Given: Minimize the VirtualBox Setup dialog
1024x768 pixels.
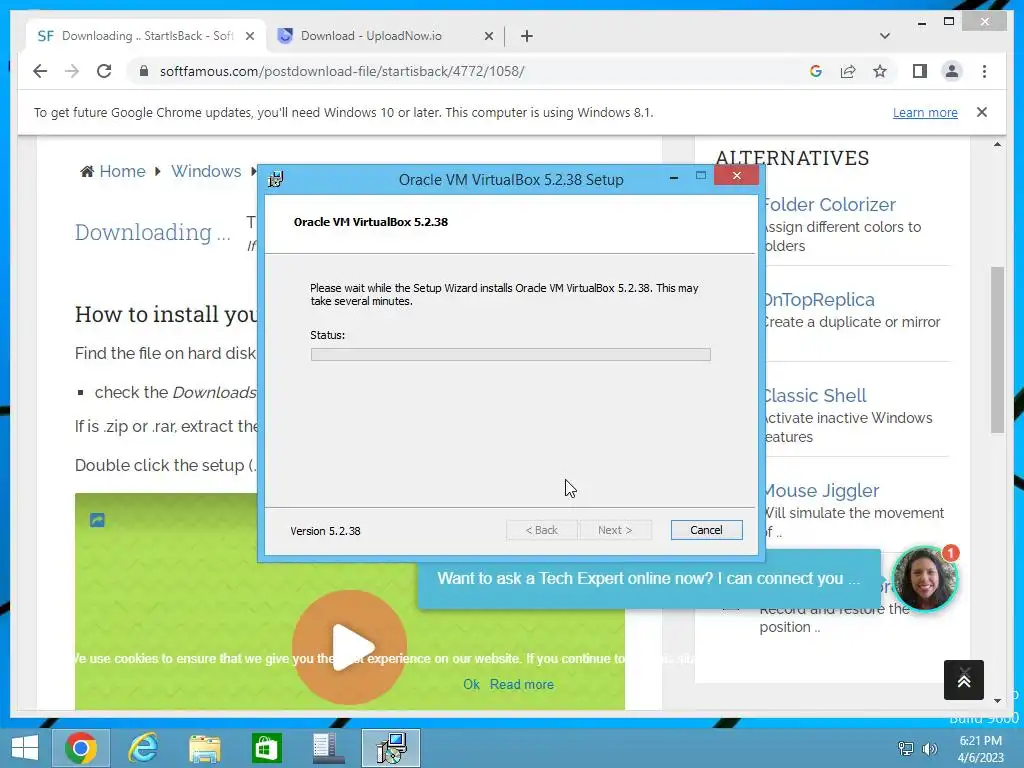Looking at the screenshot, I should [x=673, y=177].
